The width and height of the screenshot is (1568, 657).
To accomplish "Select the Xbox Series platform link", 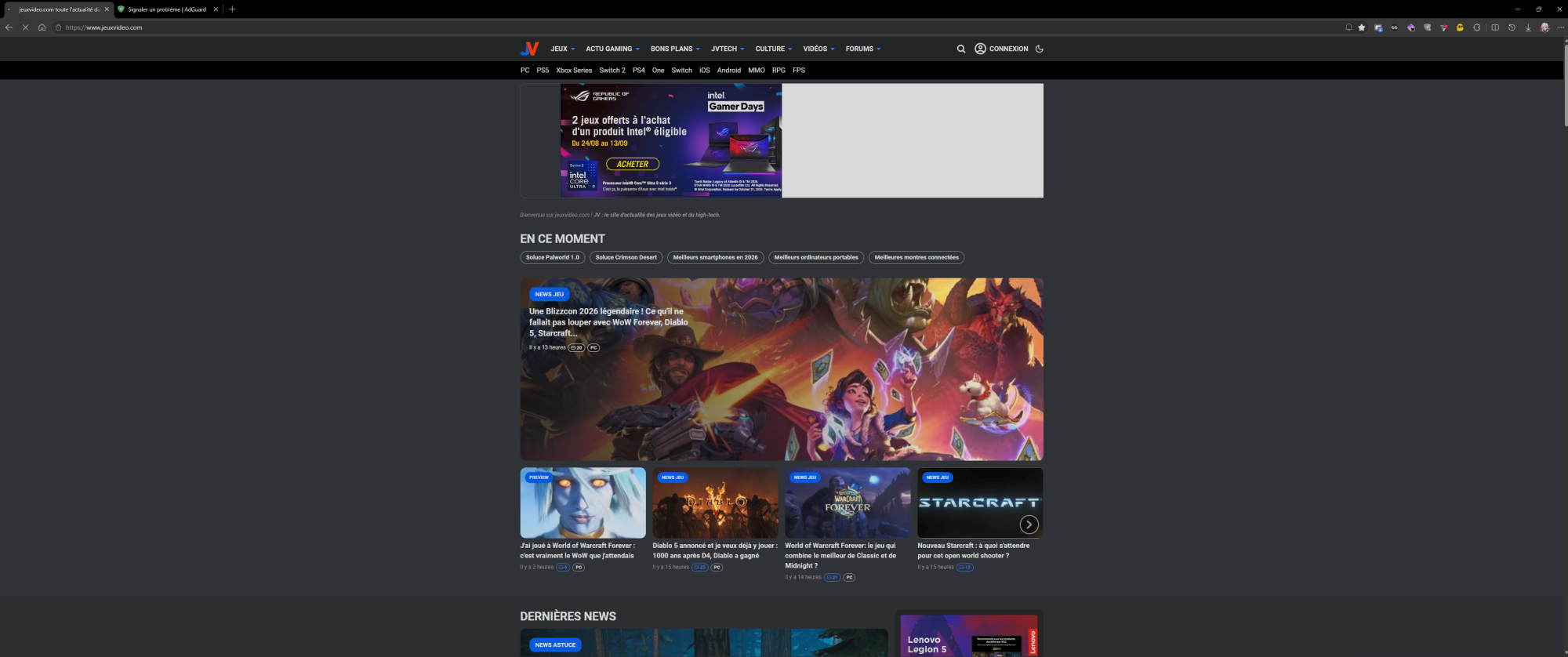I will point(574,71).
